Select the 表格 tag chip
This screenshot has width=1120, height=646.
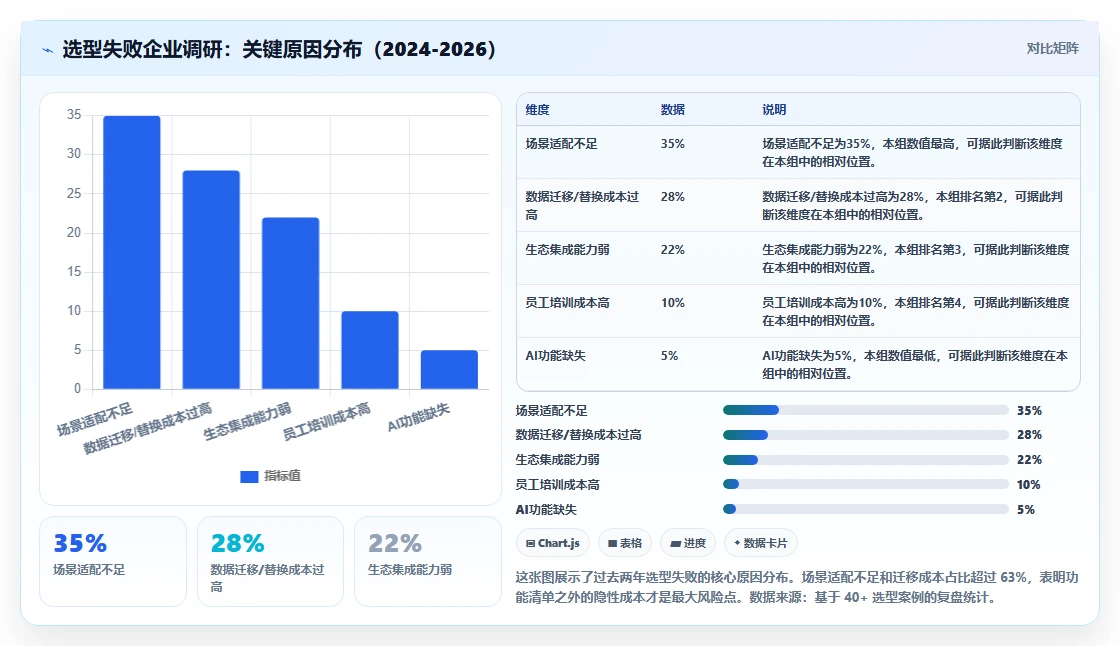[625, 543]
